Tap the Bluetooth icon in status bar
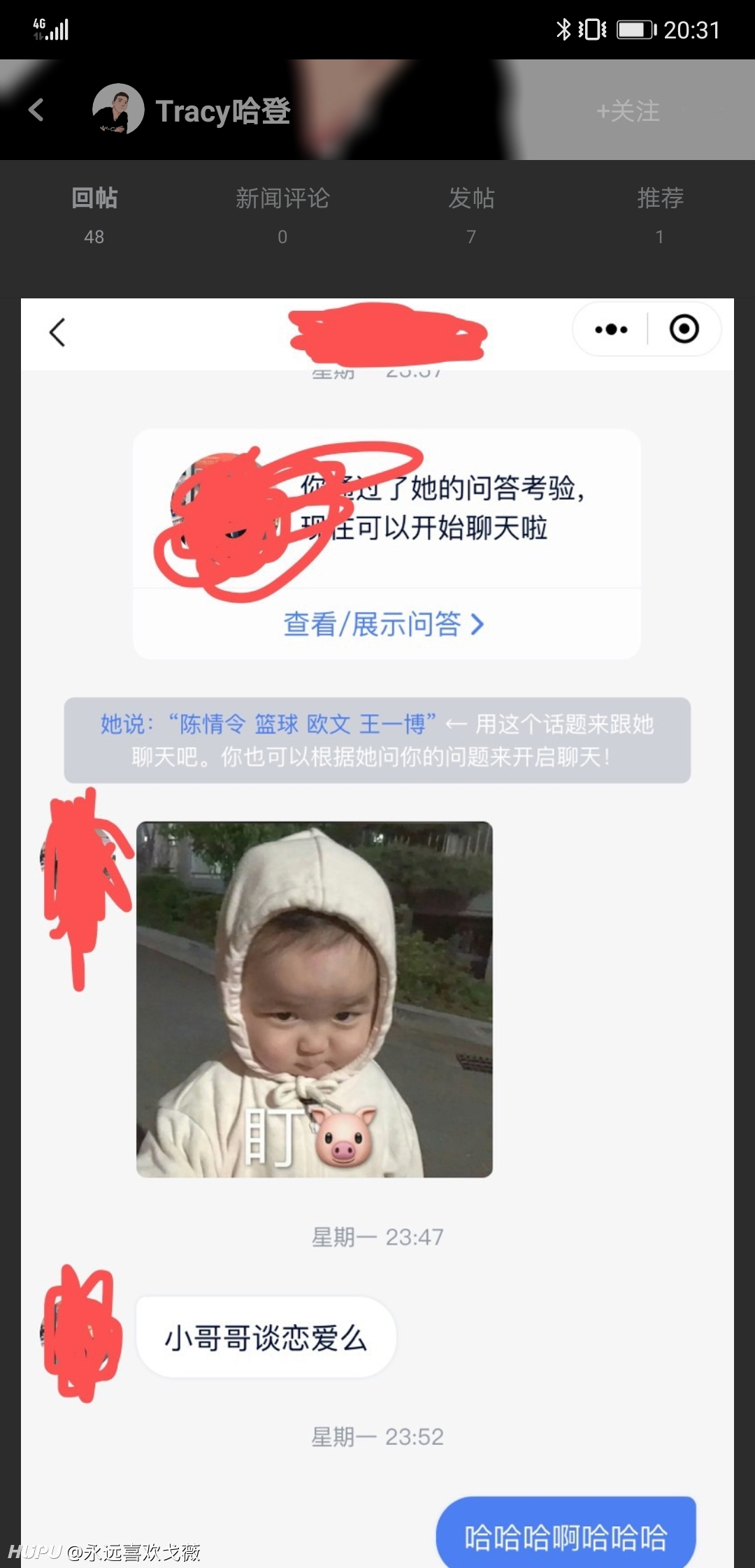755x1568 pixels. pos(563,29)
